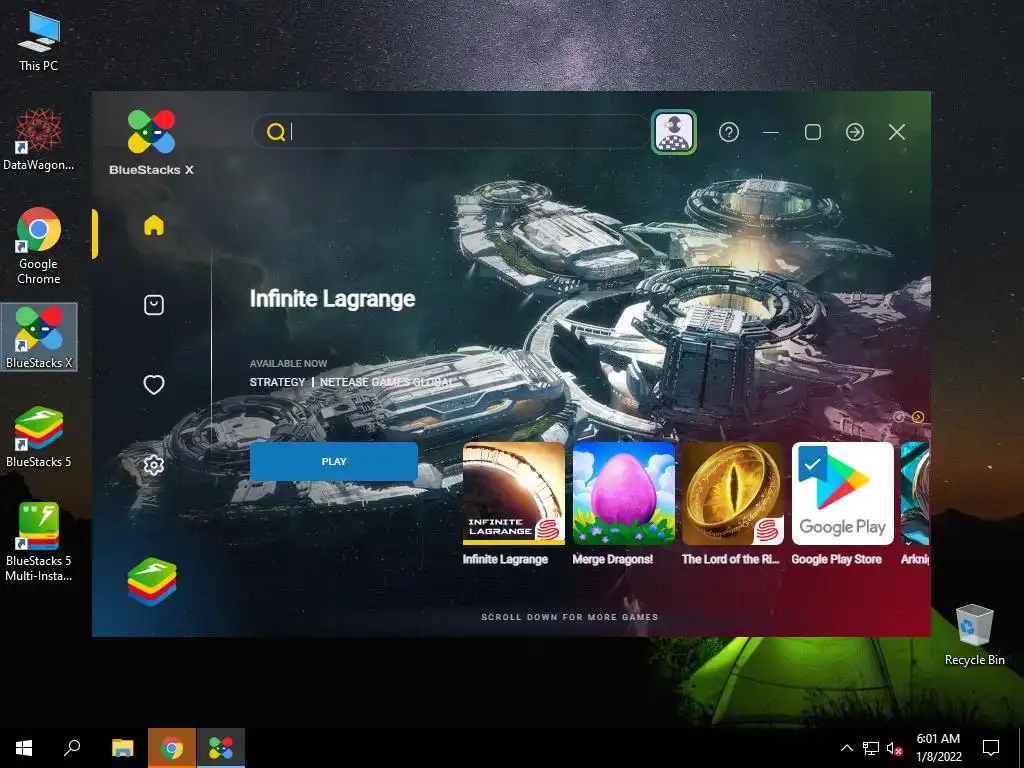This screenshot has width=1024, height=768.
Task: Click the muted volume tray icon
Action: coord(895,748)
